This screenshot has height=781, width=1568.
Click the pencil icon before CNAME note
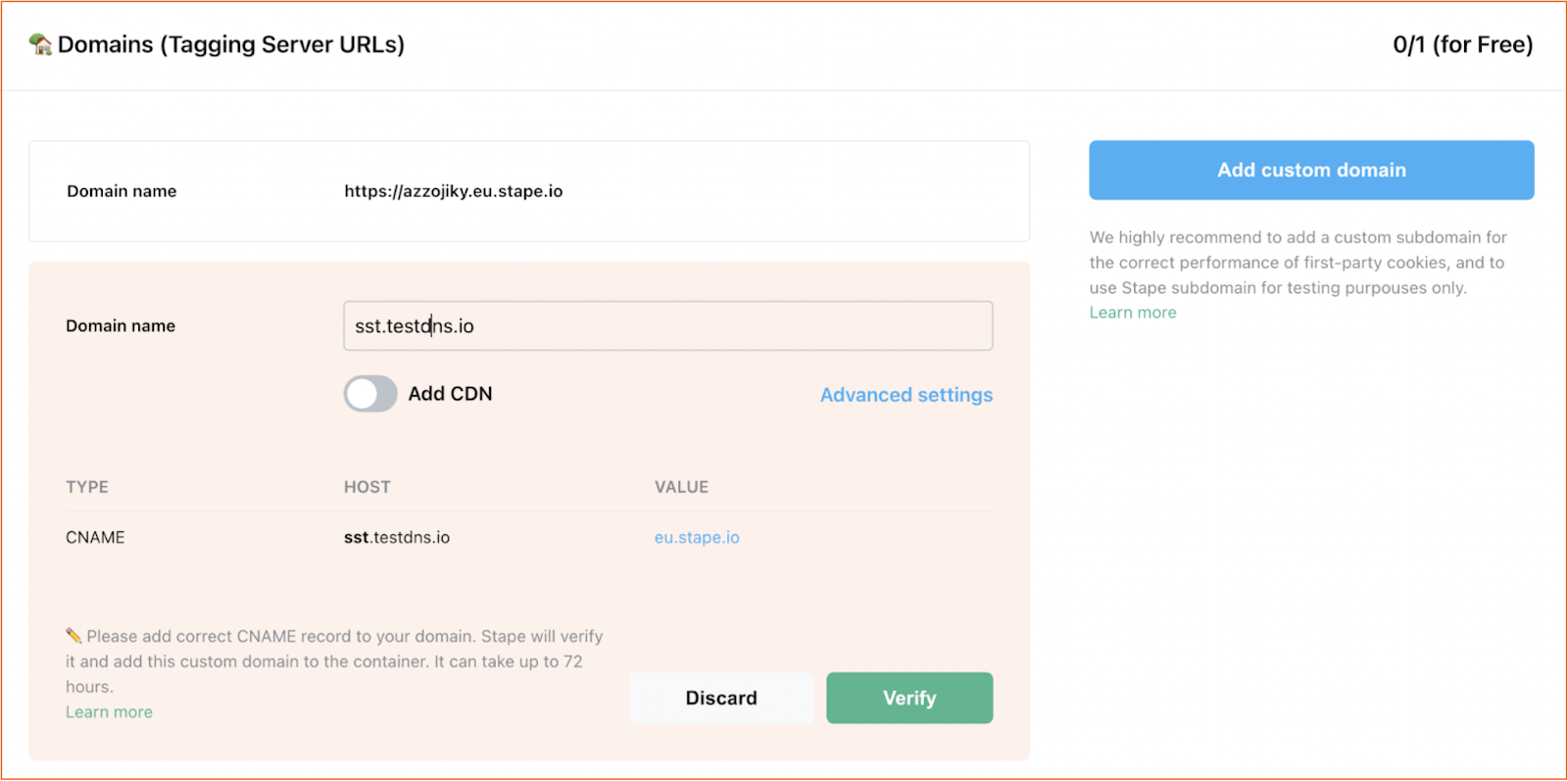click(x=73, y=636)
